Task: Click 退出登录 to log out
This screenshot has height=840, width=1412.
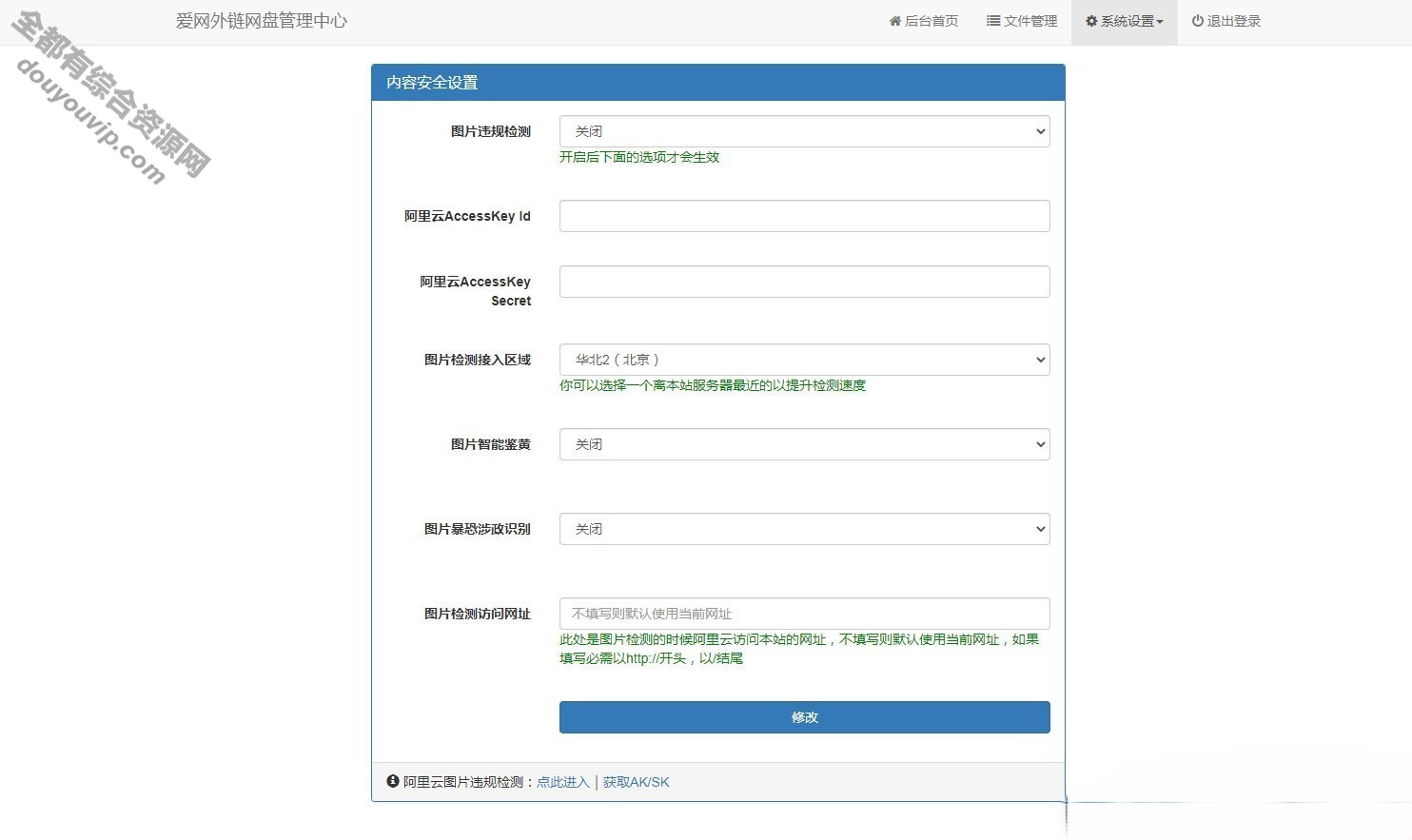Action: point(1226,21)
